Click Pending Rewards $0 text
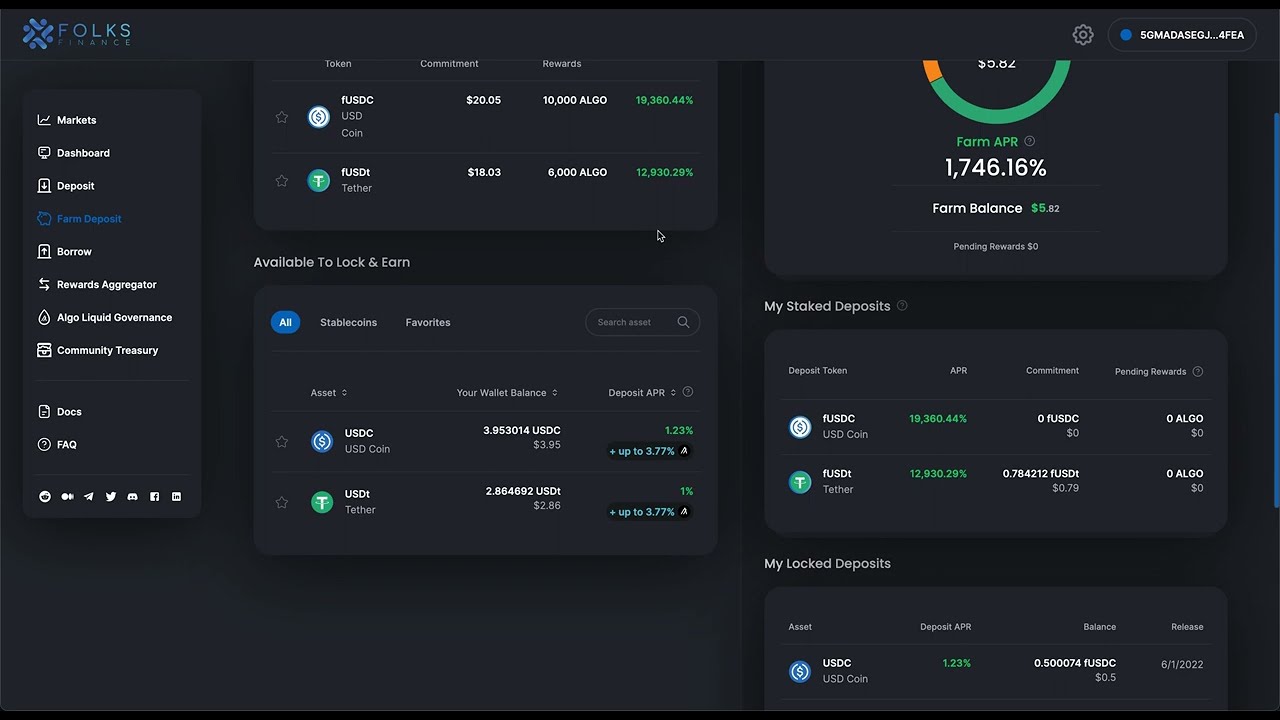This screenshot has height=720, width=1280. click(996, 246)
